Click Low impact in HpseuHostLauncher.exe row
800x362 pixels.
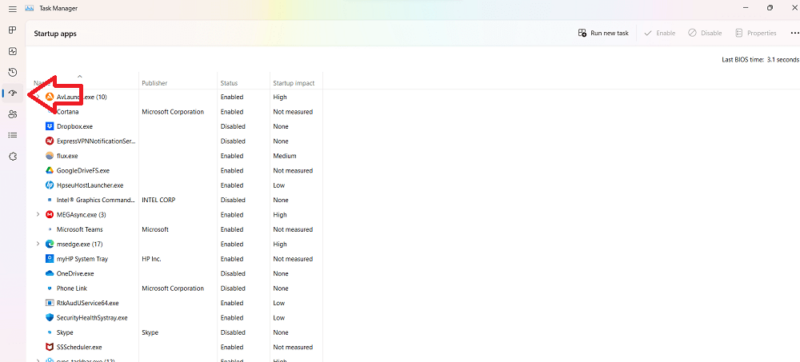point(279,186)
